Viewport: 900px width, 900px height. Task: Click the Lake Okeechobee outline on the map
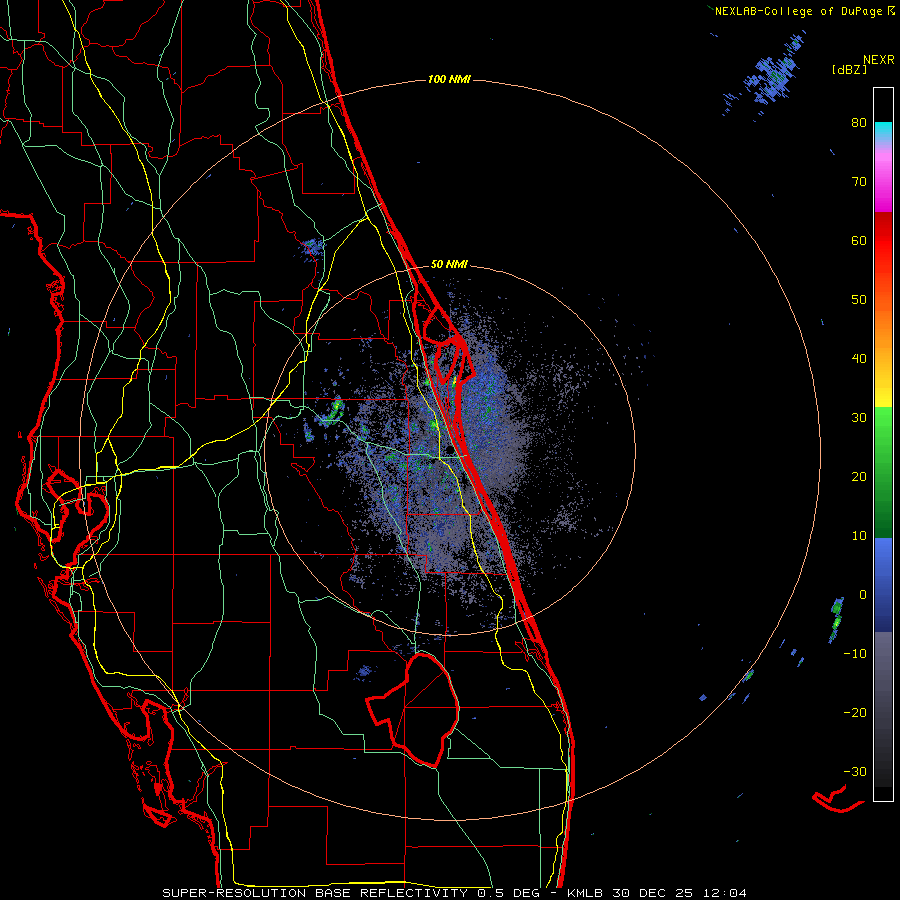click(x=413, y=709)
